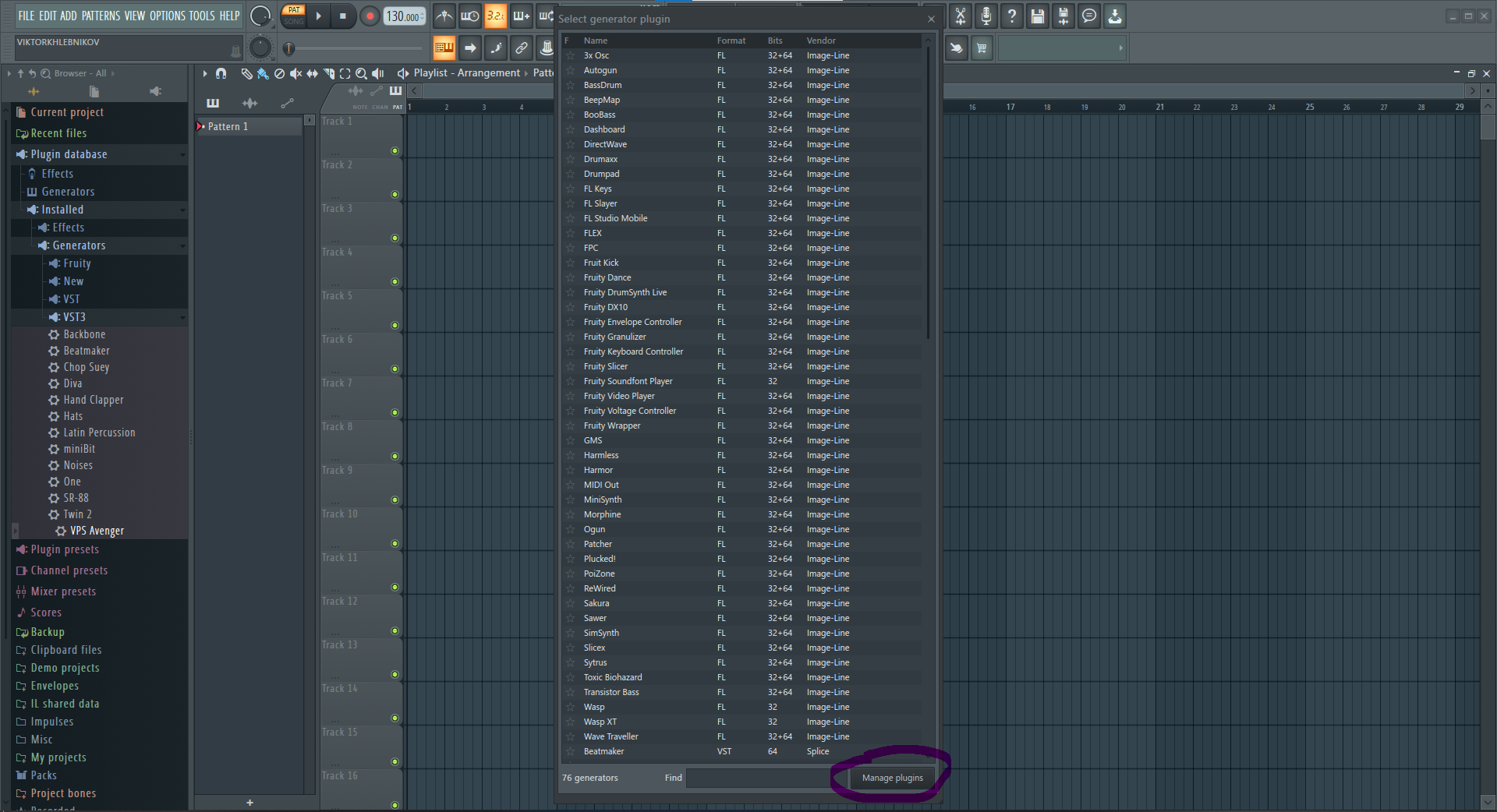Image resolution: width=1497 pixels, height=812 pixels.
Task: Click the red record button
Action: pos(370,16)
